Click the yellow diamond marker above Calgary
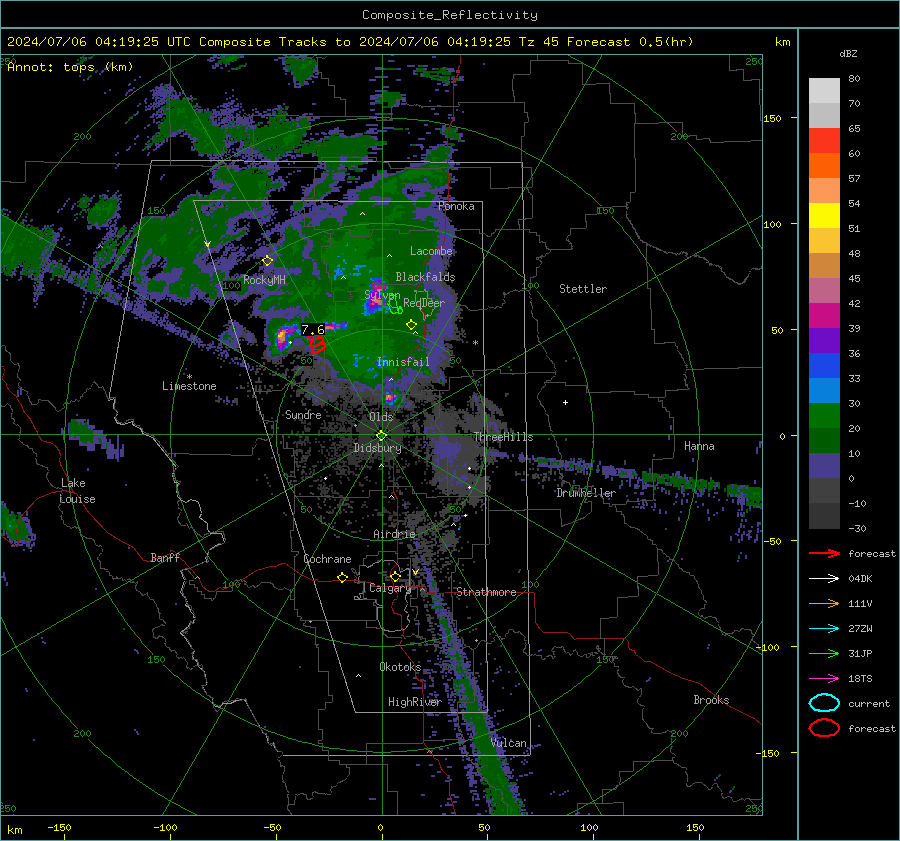The width and height of the screenshot is (900, 841). click(x=395, y=576)
